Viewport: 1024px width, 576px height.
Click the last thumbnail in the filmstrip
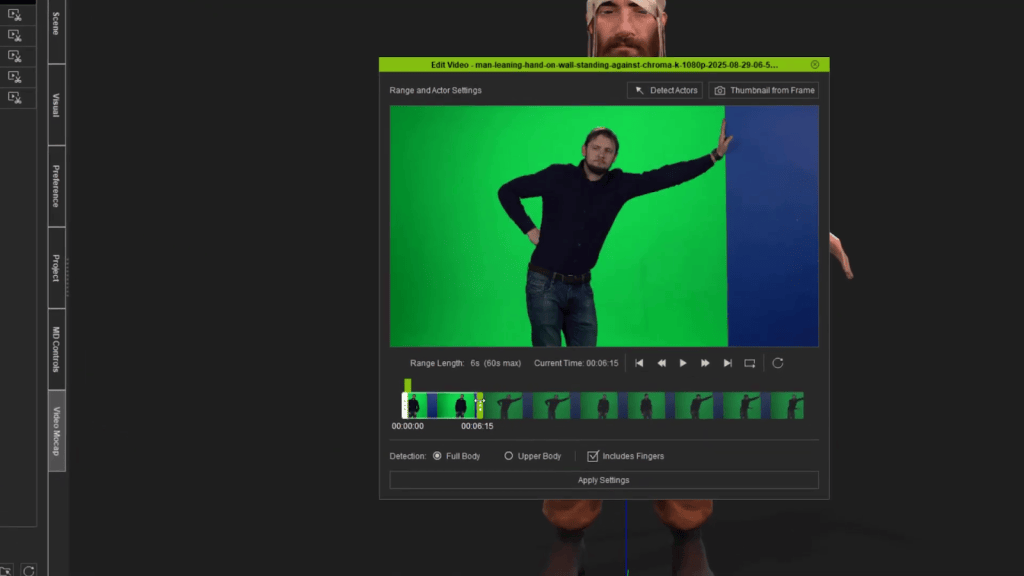787,406
